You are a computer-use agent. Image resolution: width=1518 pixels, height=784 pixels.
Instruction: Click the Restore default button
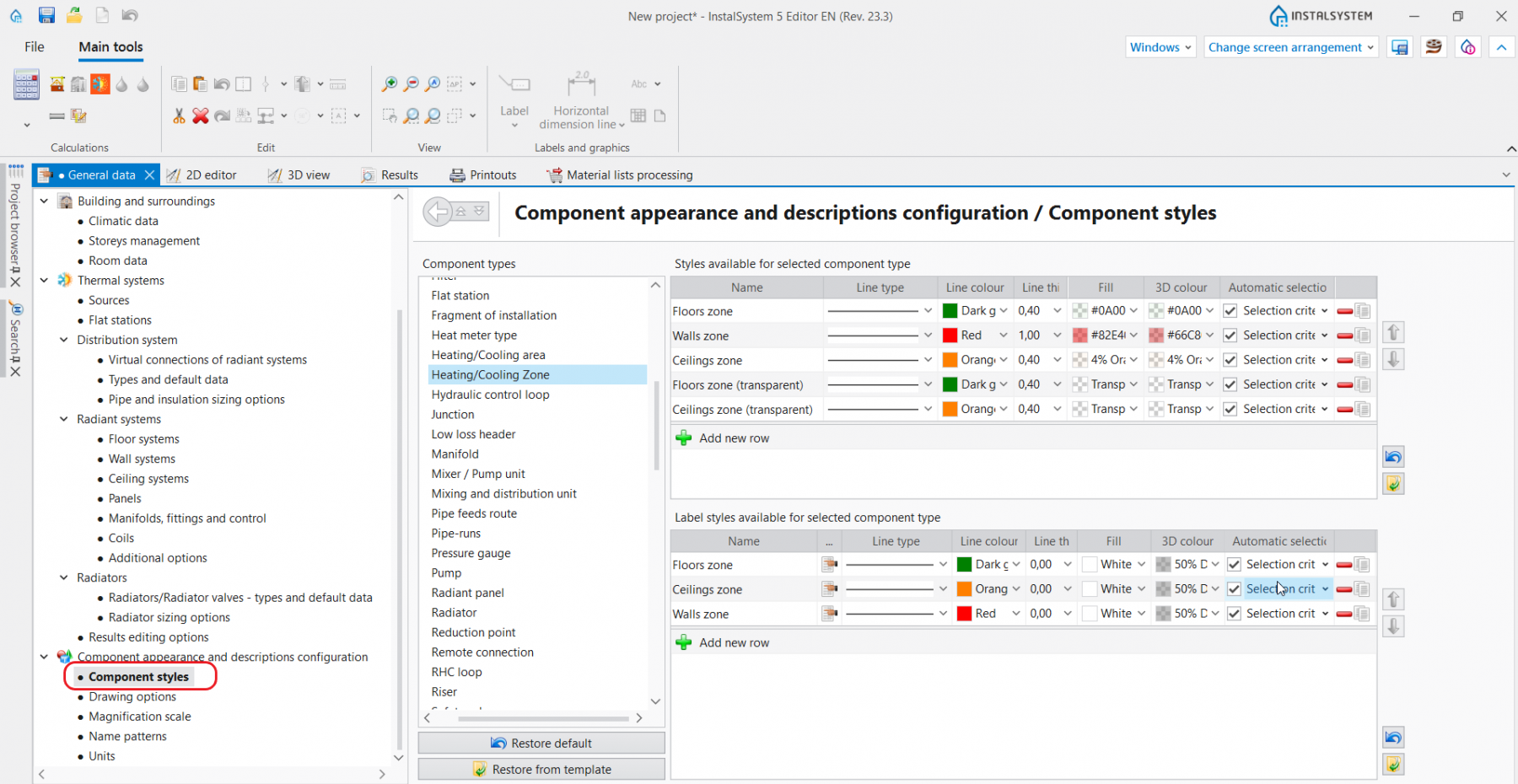[541, 743]
